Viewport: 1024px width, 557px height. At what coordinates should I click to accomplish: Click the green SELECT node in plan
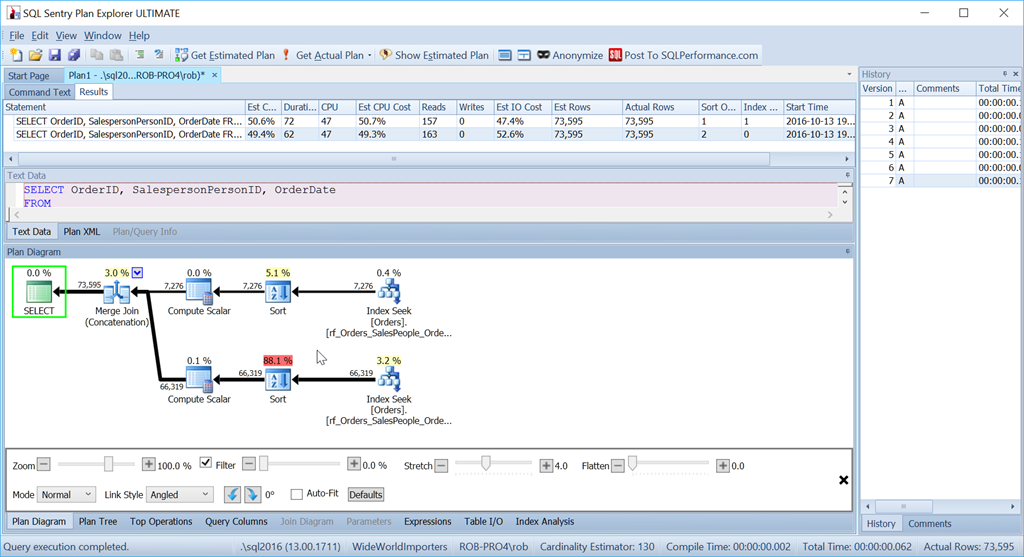click(40, 292)
